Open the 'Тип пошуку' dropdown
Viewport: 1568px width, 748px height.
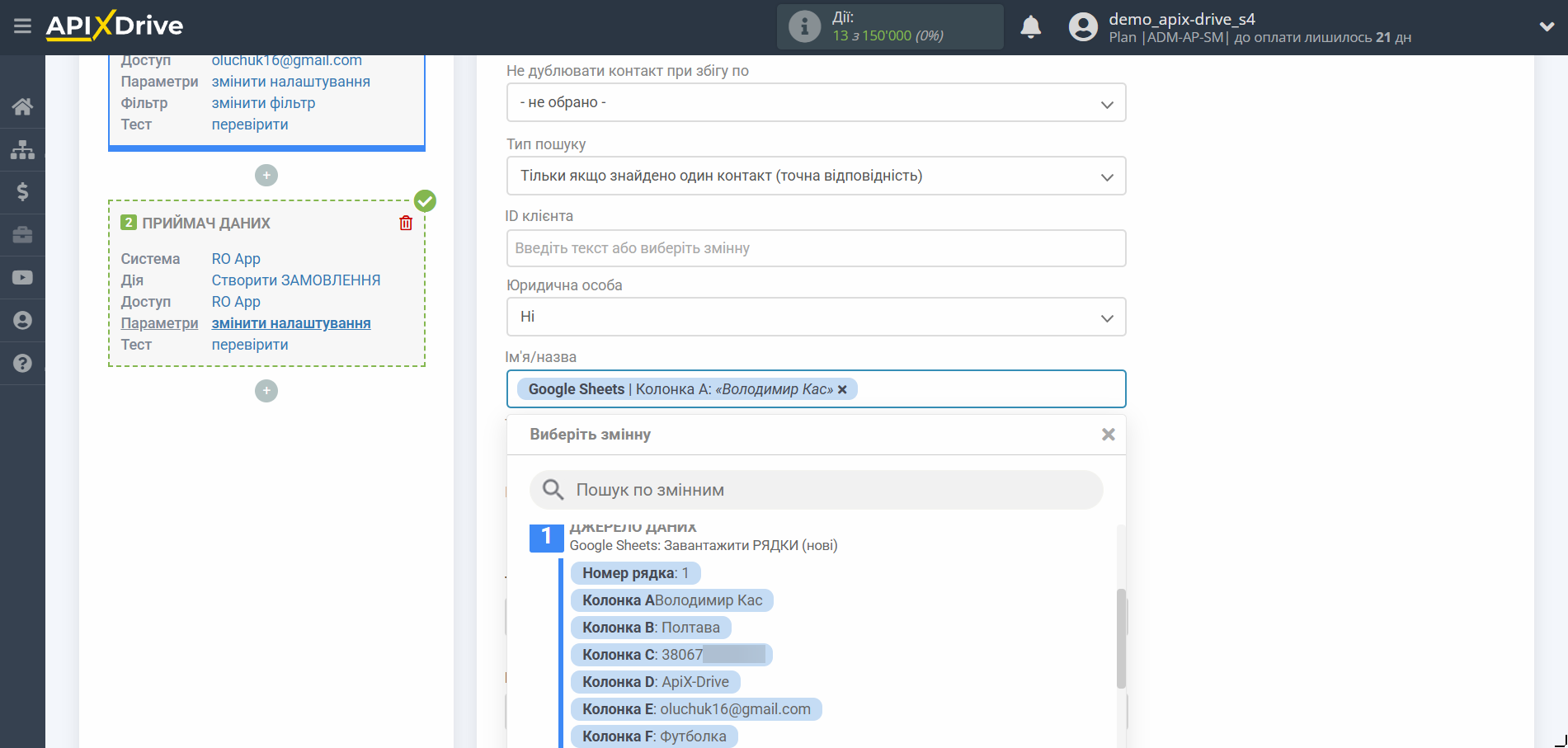click(815, 176)
